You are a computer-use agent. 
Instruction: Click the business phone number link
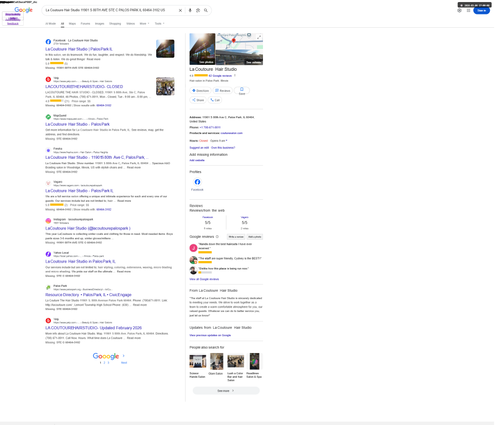(210, 127)
